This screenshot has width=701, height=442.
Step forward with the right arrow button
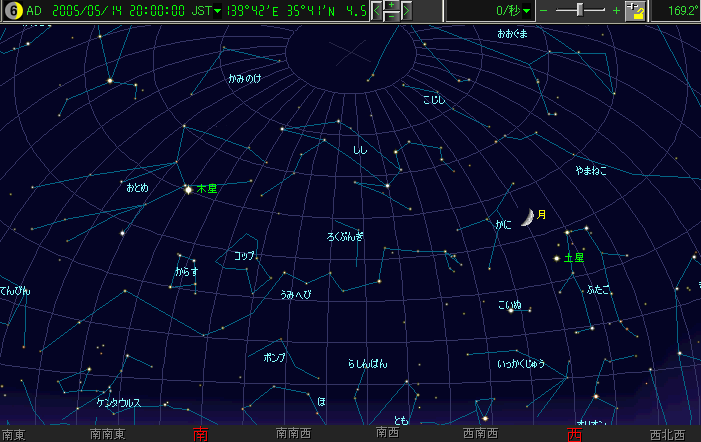(406, 11)
